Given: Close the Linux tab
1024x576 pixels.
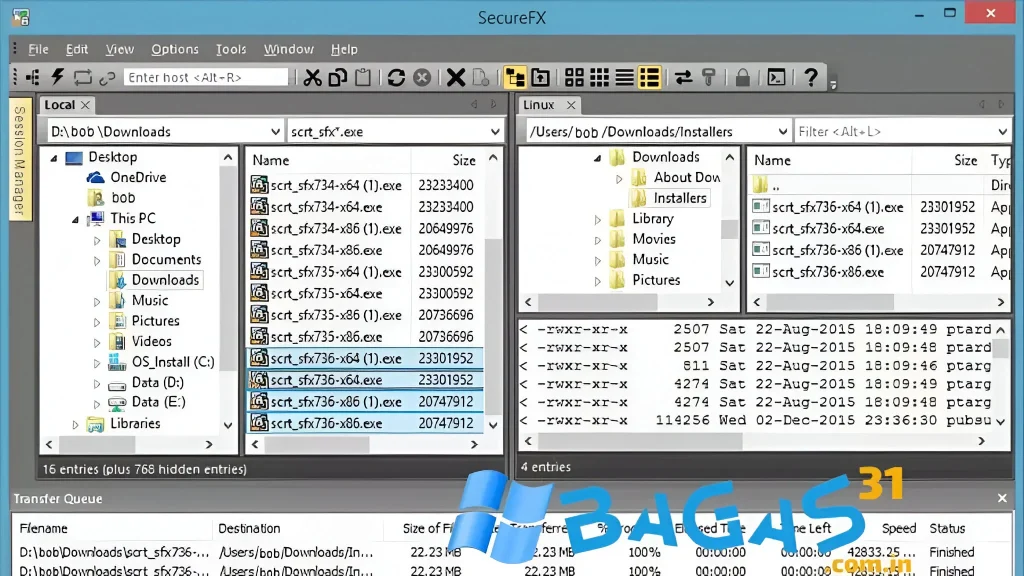Looking at the screenshot, I should click(571, 104).
